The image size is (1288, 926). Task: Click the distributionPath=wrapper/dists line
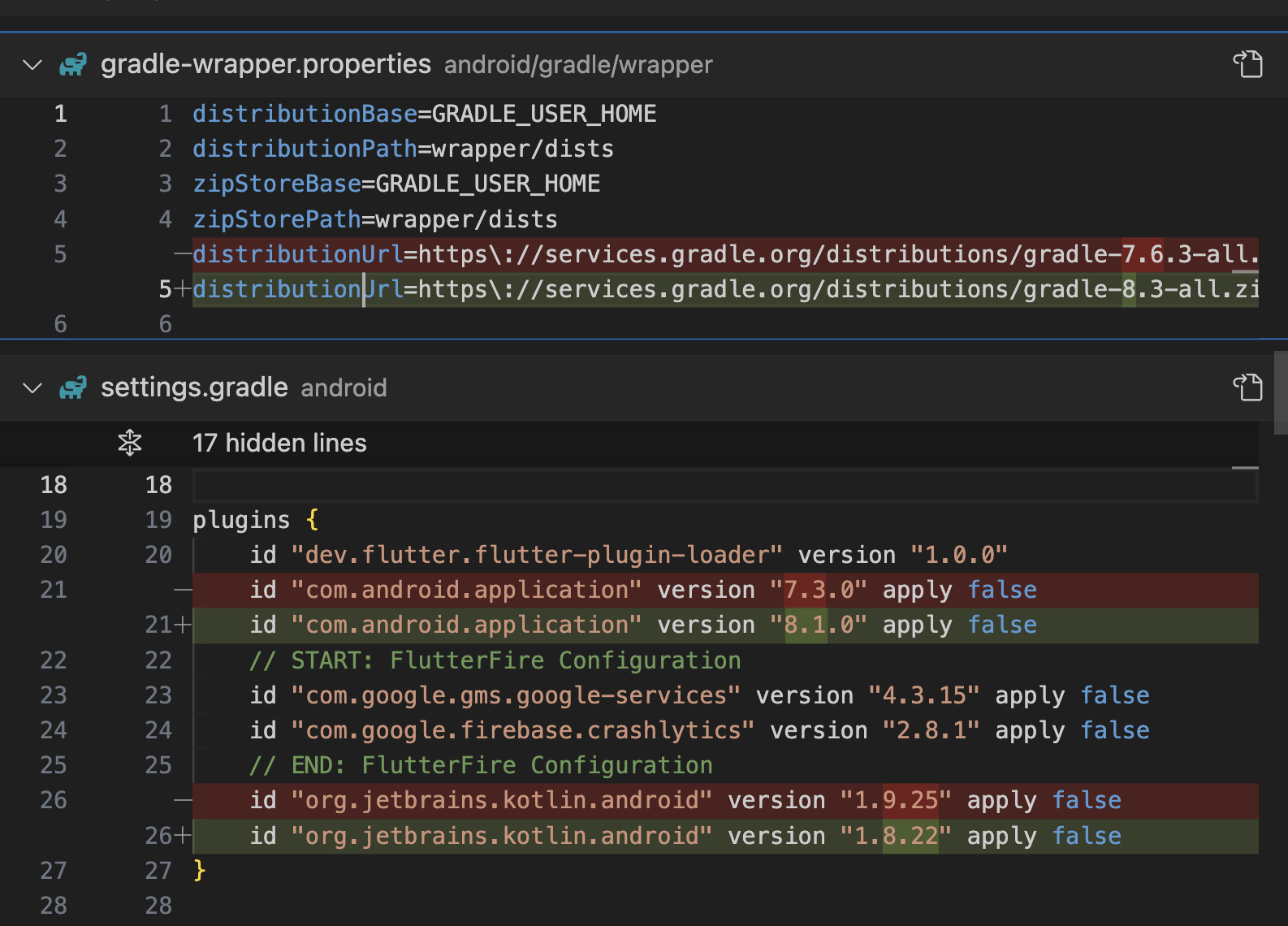403,149
